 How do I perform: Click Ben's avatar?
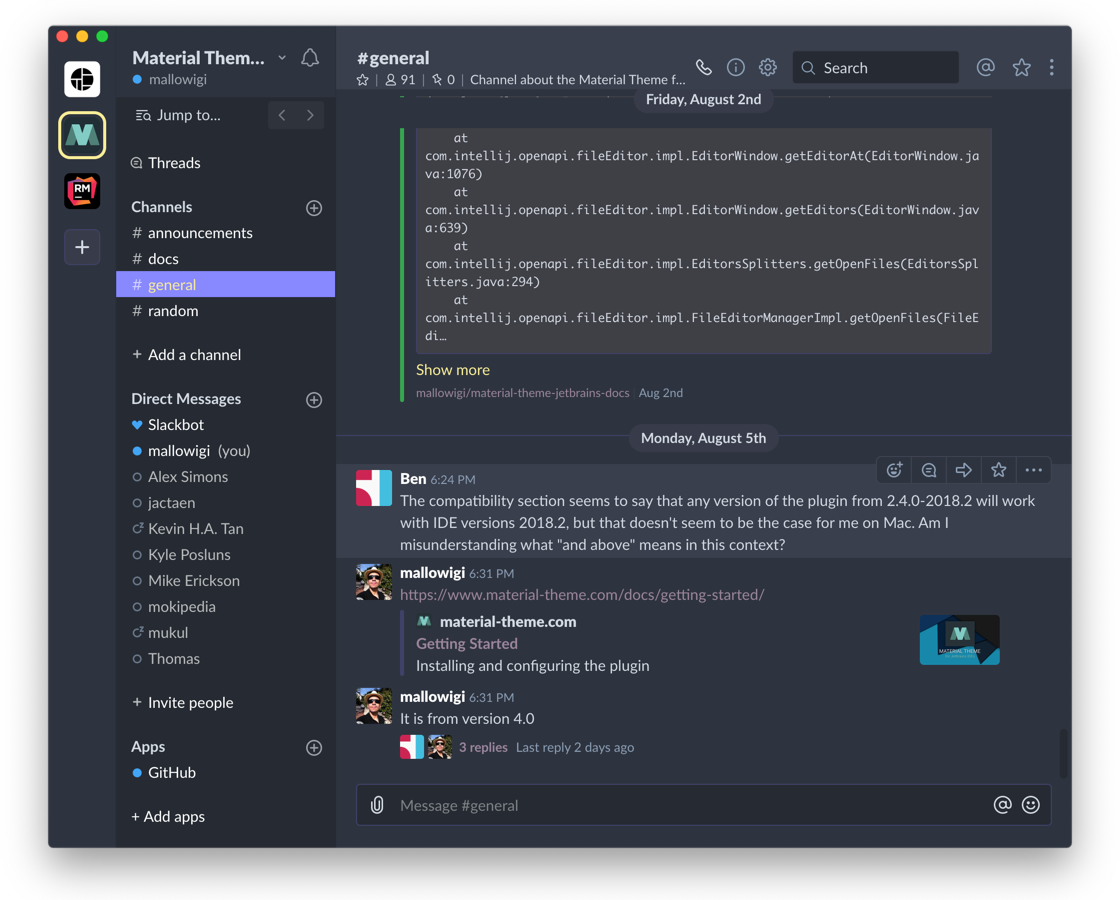[x=374, y=488]
